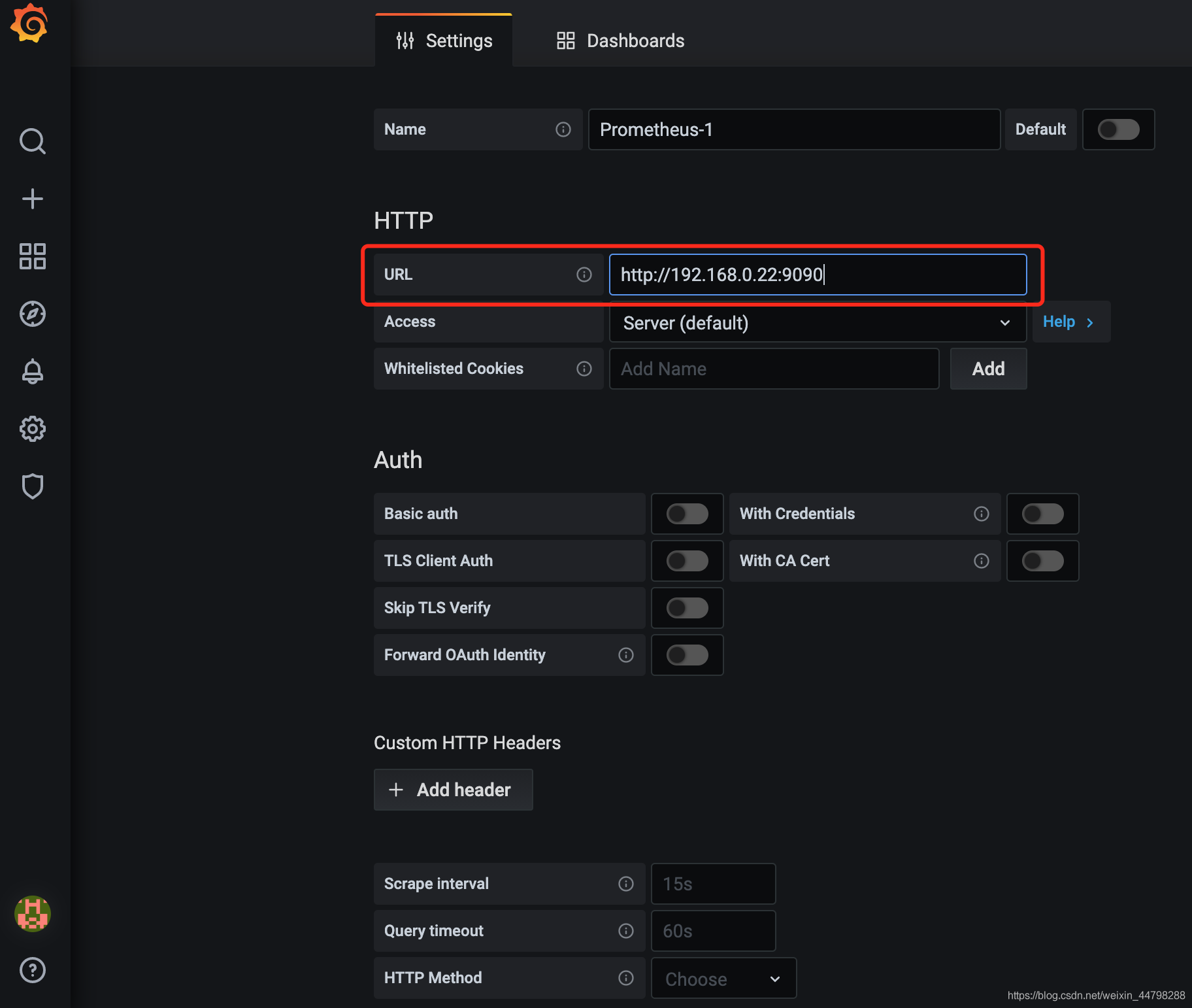The width and height of the screenshot is (1192, 1008).
Task: Click the Add header button
Action: 453,790
